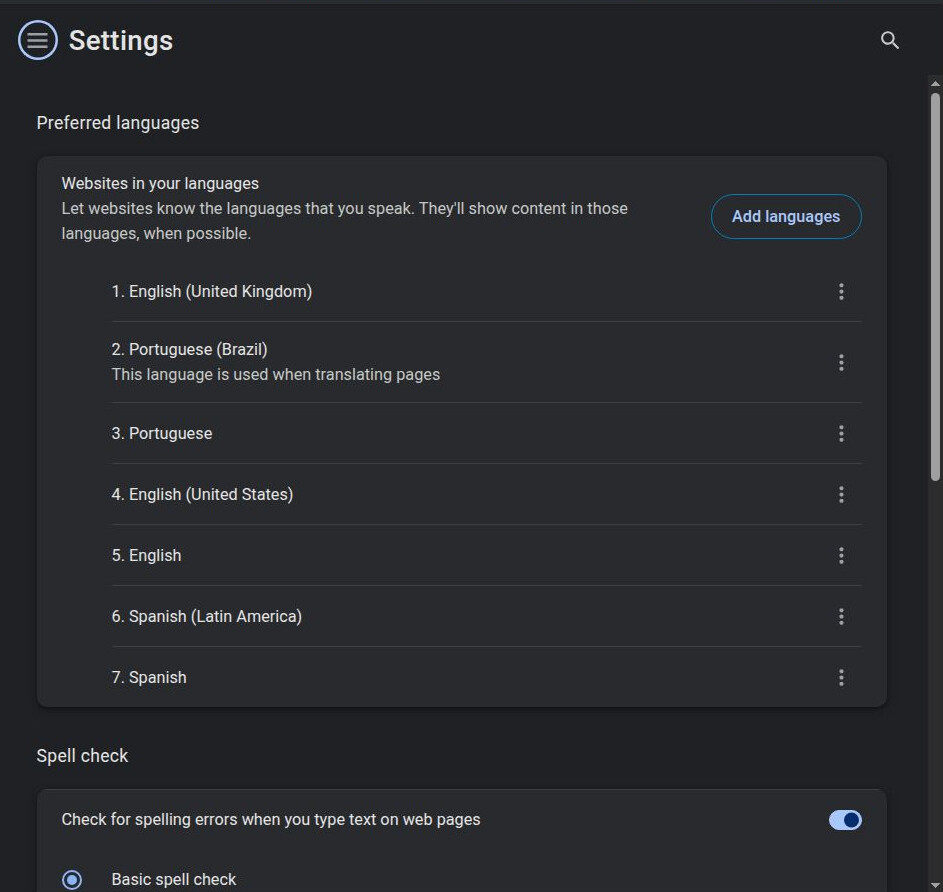Disable the spell check toggle switch
This screenshot has width=943, height=892.
tap(845, 820)
